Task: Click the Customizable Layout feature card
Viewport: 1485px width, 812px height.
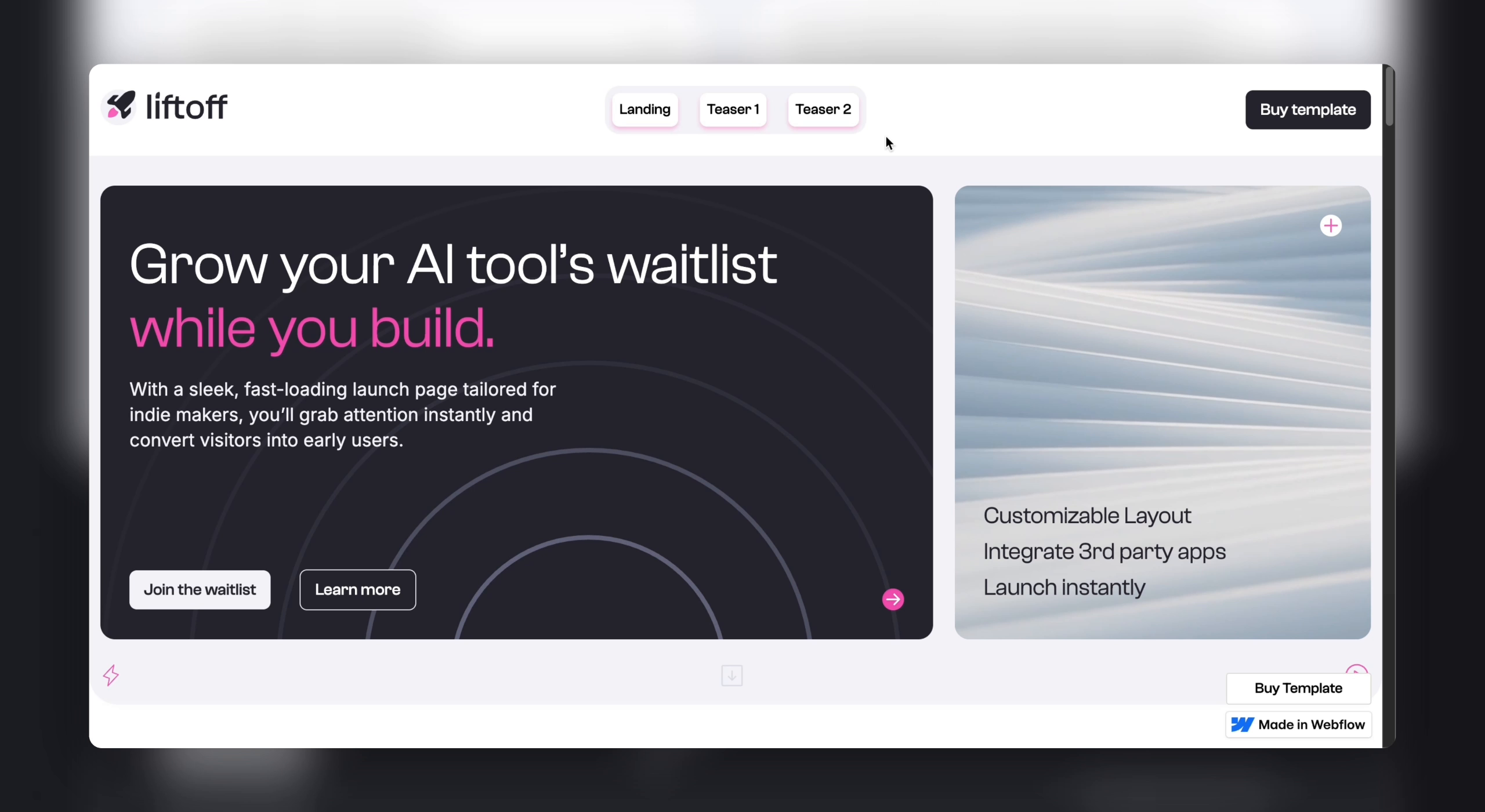Action: (x=1087, y=515)
